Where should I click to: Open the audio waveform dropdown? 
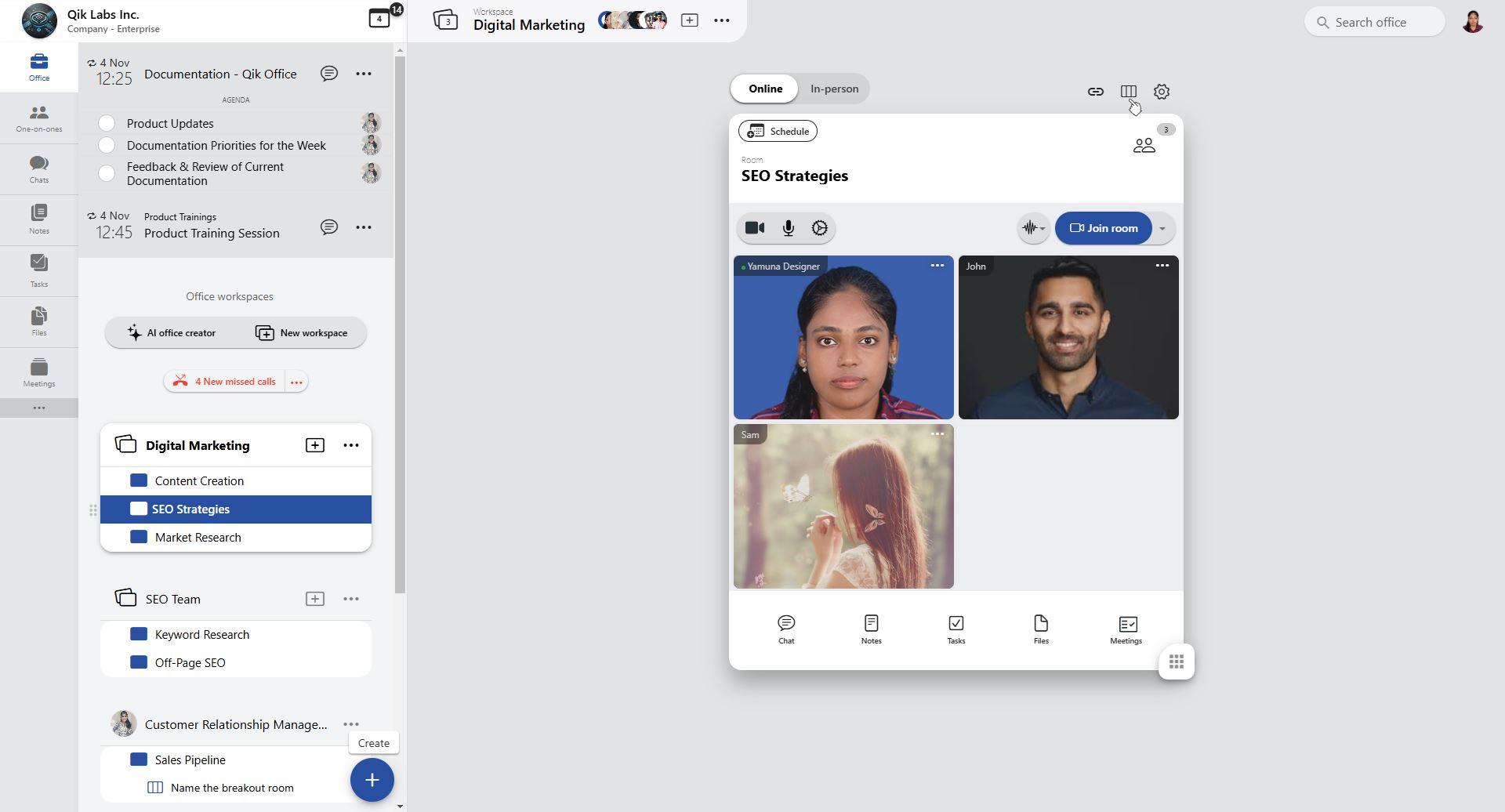pos(1033,228)
